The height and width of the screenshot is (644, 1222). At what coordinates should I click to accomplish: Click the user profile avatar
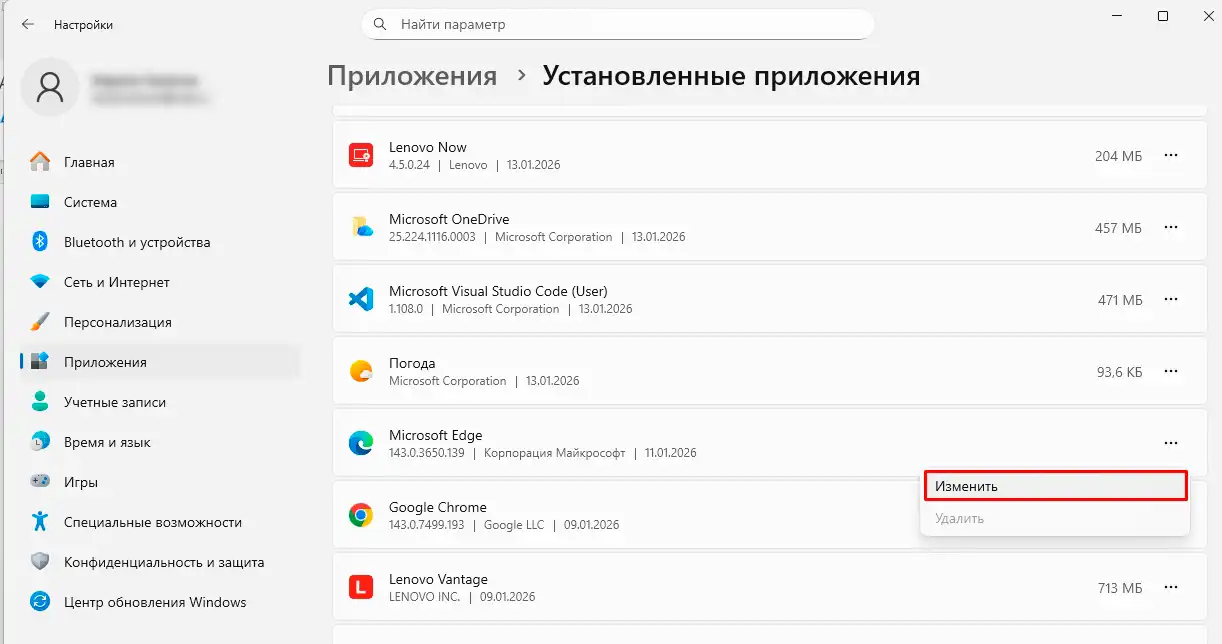(49, 87)
